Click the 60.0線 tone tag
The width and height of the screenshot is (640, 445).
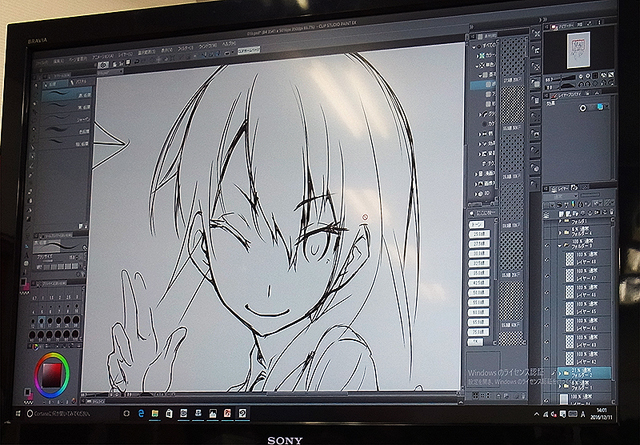[x=479, y=312]
